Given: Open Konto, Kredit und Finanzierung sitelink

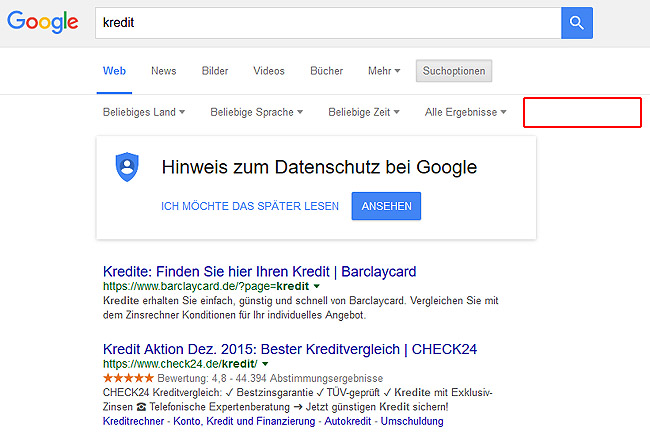Looking at the screenshot, I should coord(244,421).
